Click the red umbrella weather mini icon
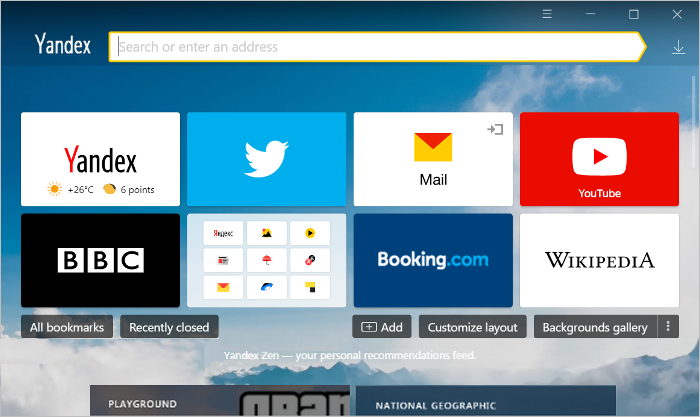This screenshot has height=417, width=700. click(267, 260)
